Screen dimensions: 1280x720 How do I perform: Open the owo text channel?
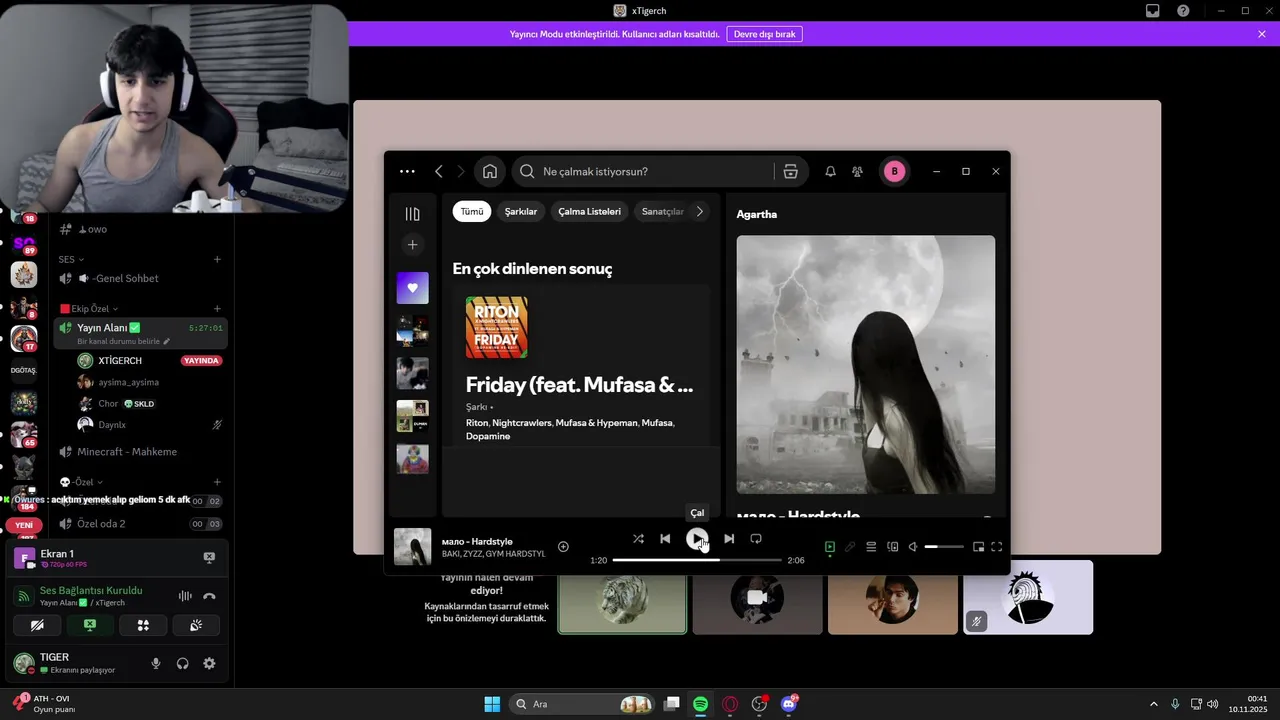pyautogui.click(x=140, y=229)
